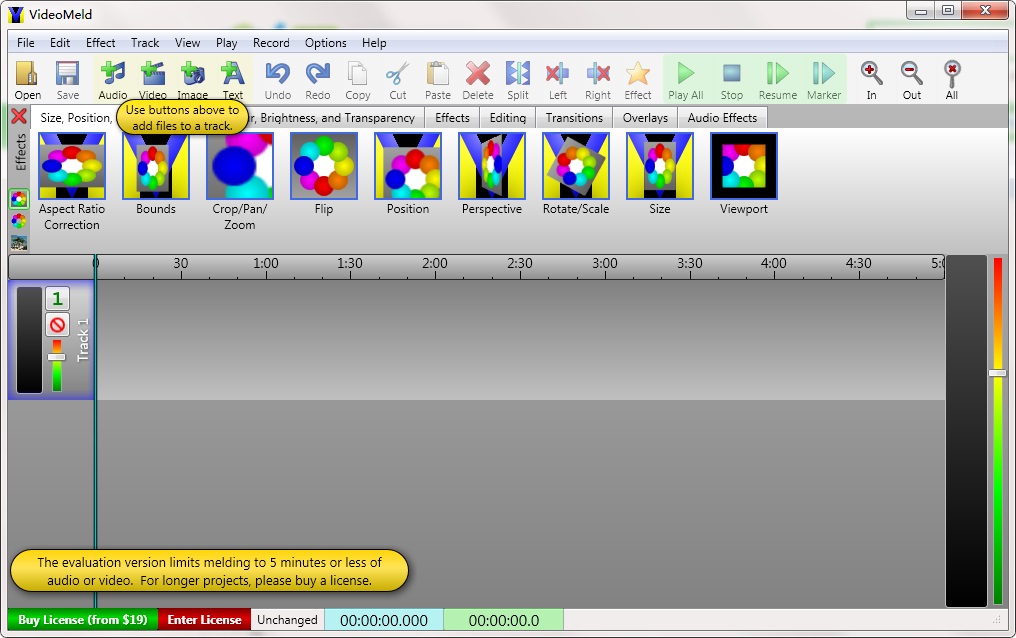
Task: Open the Play menu
Action: pyautogui.click(x=226, y=43)
